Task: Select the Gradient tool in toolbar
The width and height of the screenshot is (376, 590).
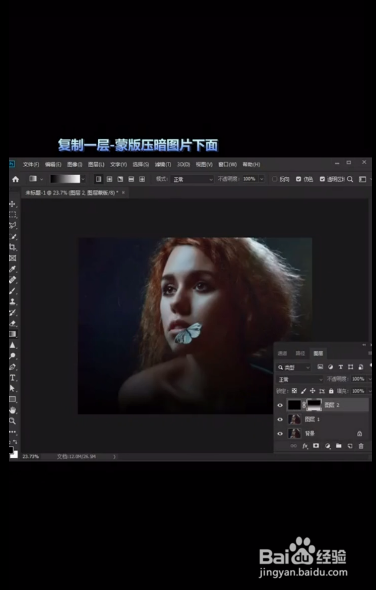Action: 13,334
